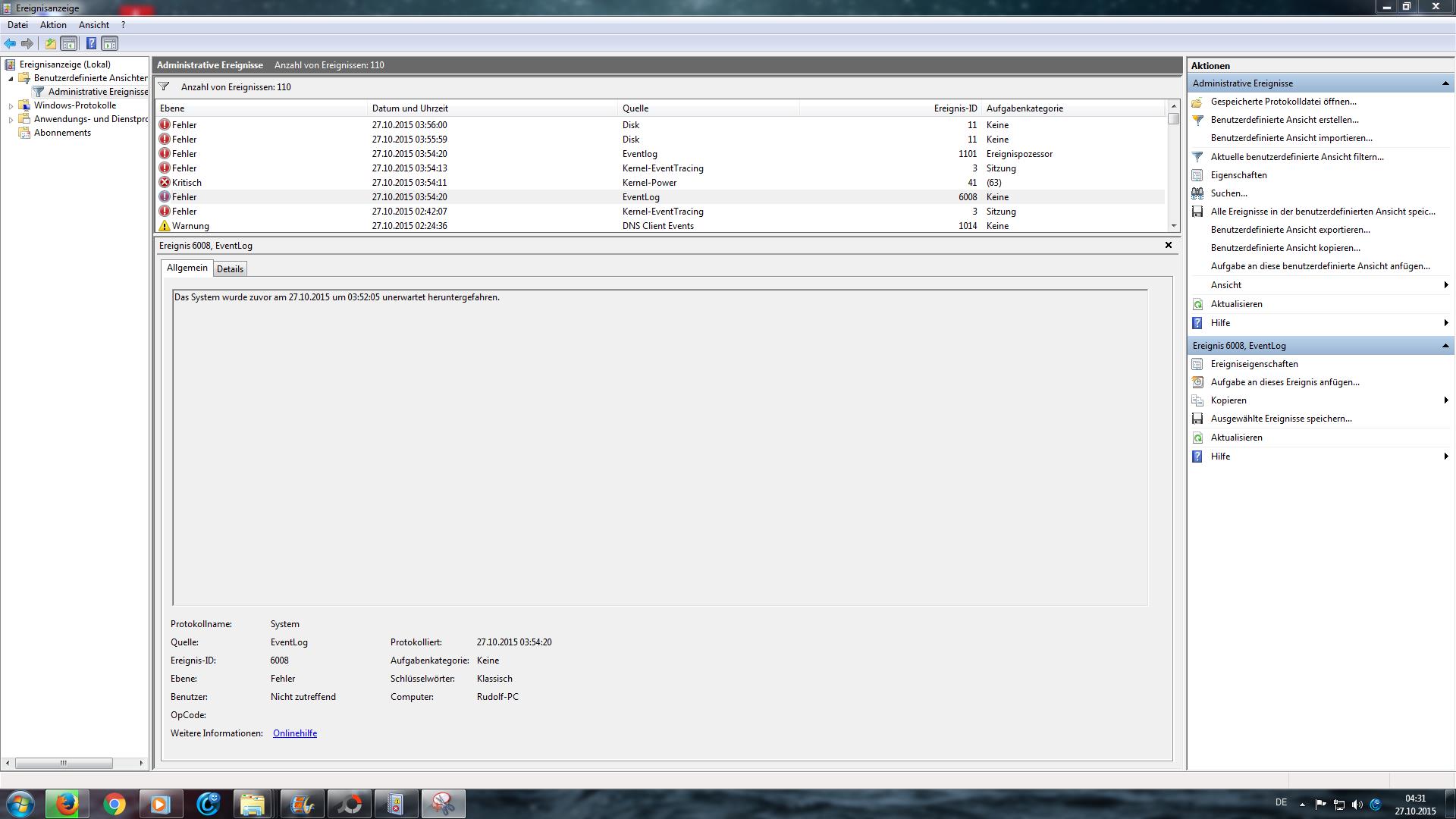1456x819 pixels.
Task: Open Google Chrome from the taskbar
Action: 114,804
